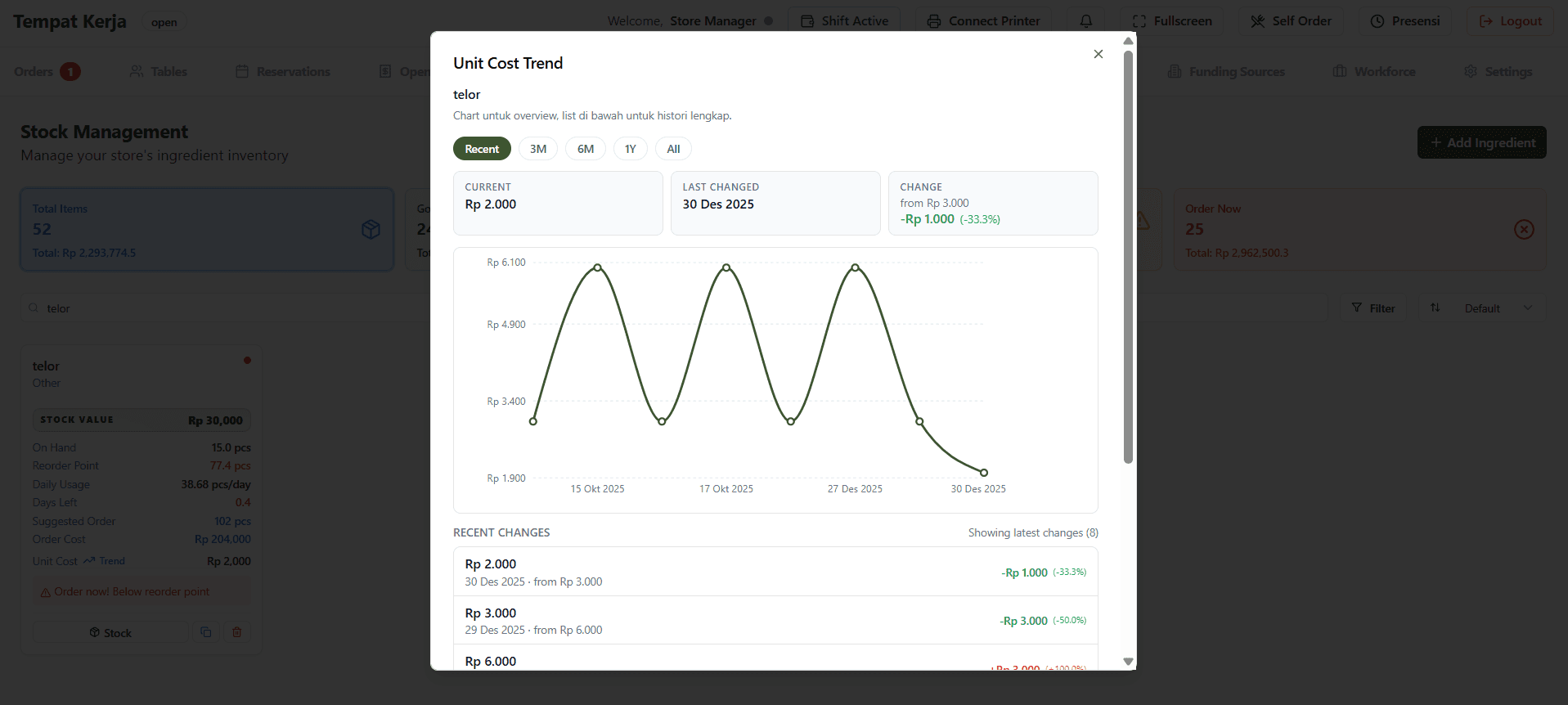The height and width of the screenshot is (705, 1568).
Task: Click Add Ingredient button
Action: 1482,142
